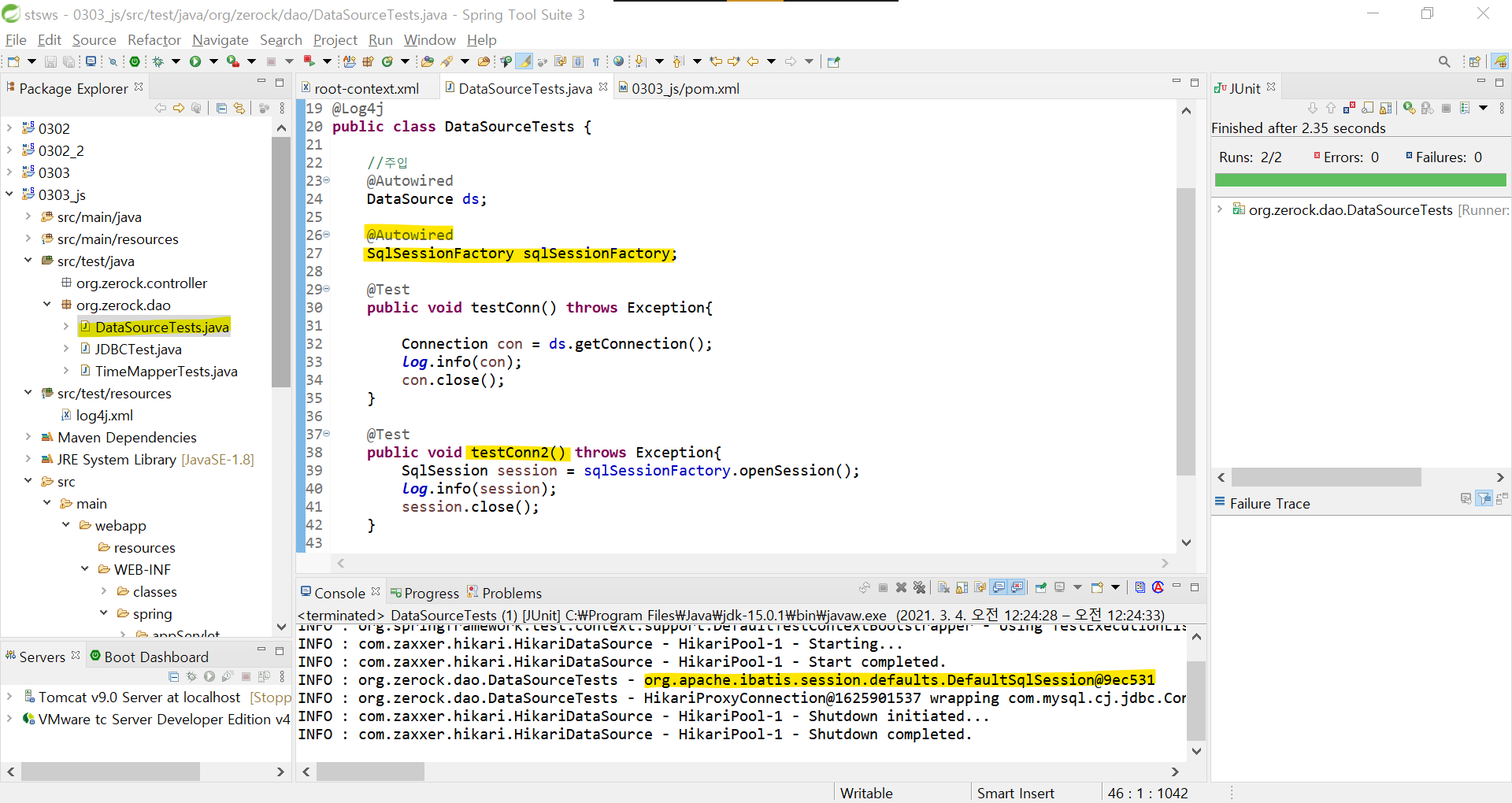Open the Refactor menu
The height and width of the screenshot is (803, 1512).
(154, 39)
